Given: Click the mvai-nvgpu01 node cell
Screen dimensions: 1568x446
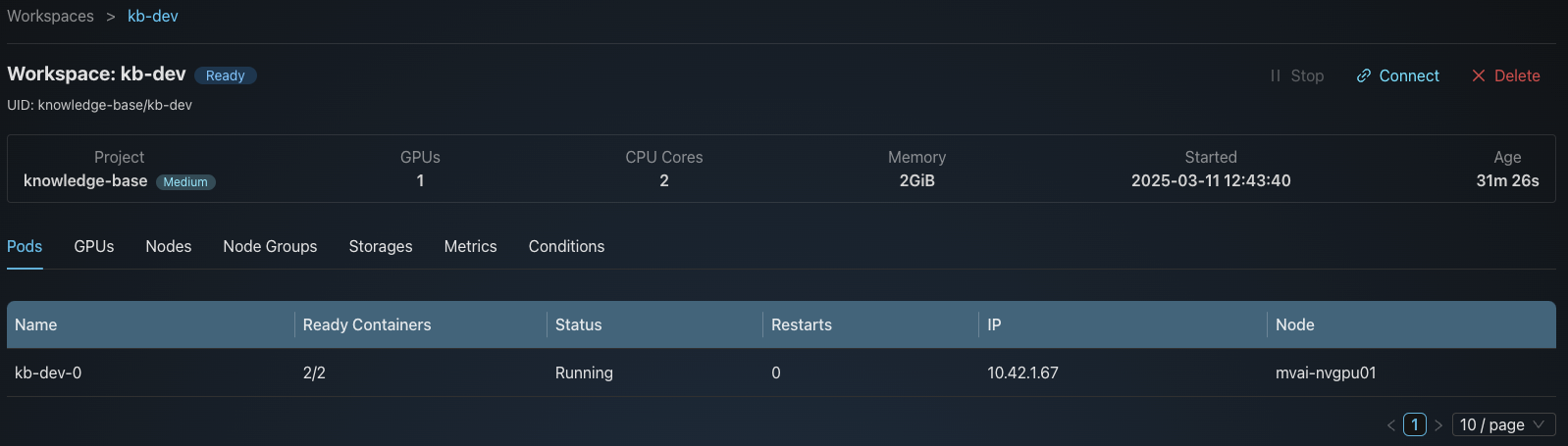Looking at the screenshot, I should coord(1326,372).
